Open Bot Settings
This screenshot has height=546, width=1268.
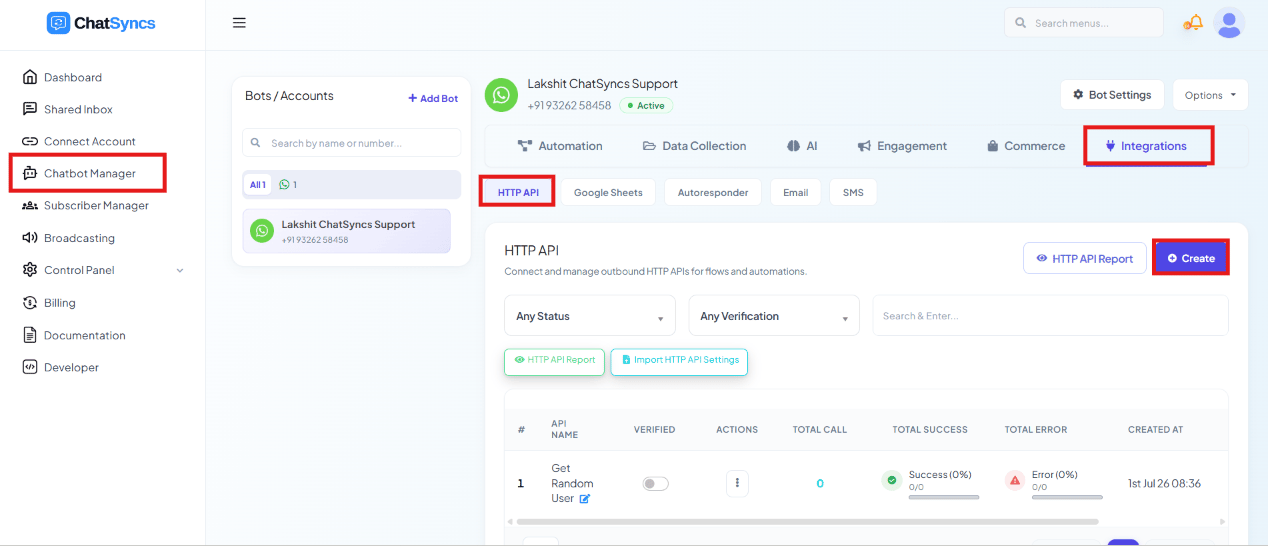point(1112,95)
